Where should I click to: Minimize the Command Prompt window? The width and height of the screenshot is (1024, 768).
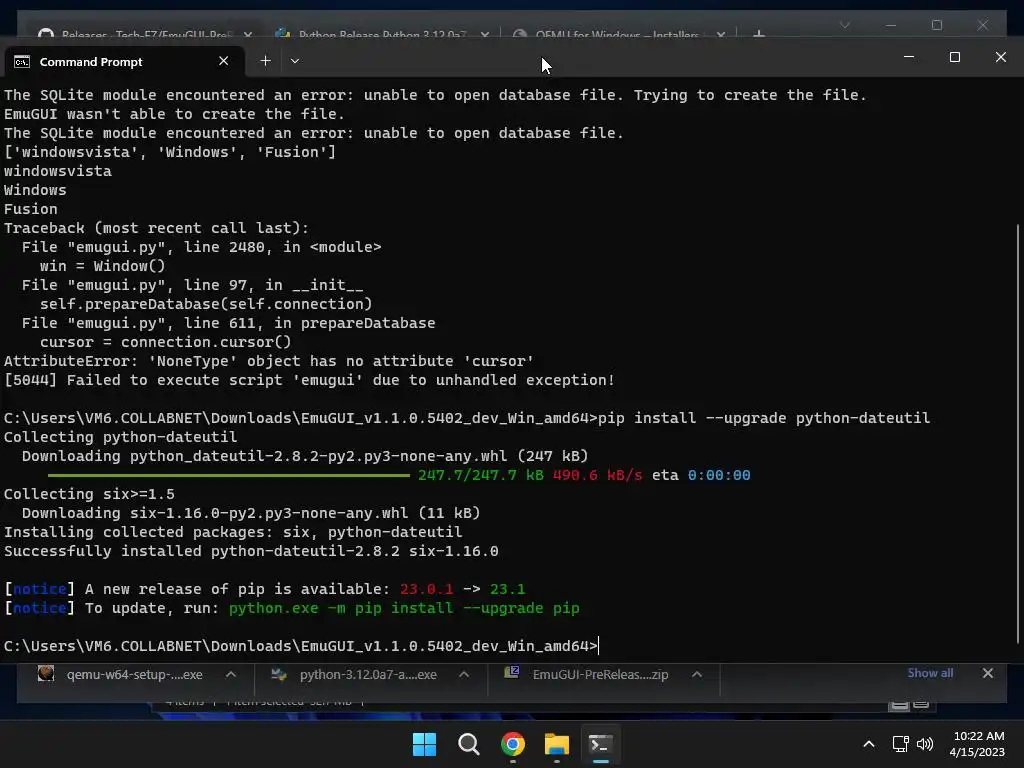point(908,57)
